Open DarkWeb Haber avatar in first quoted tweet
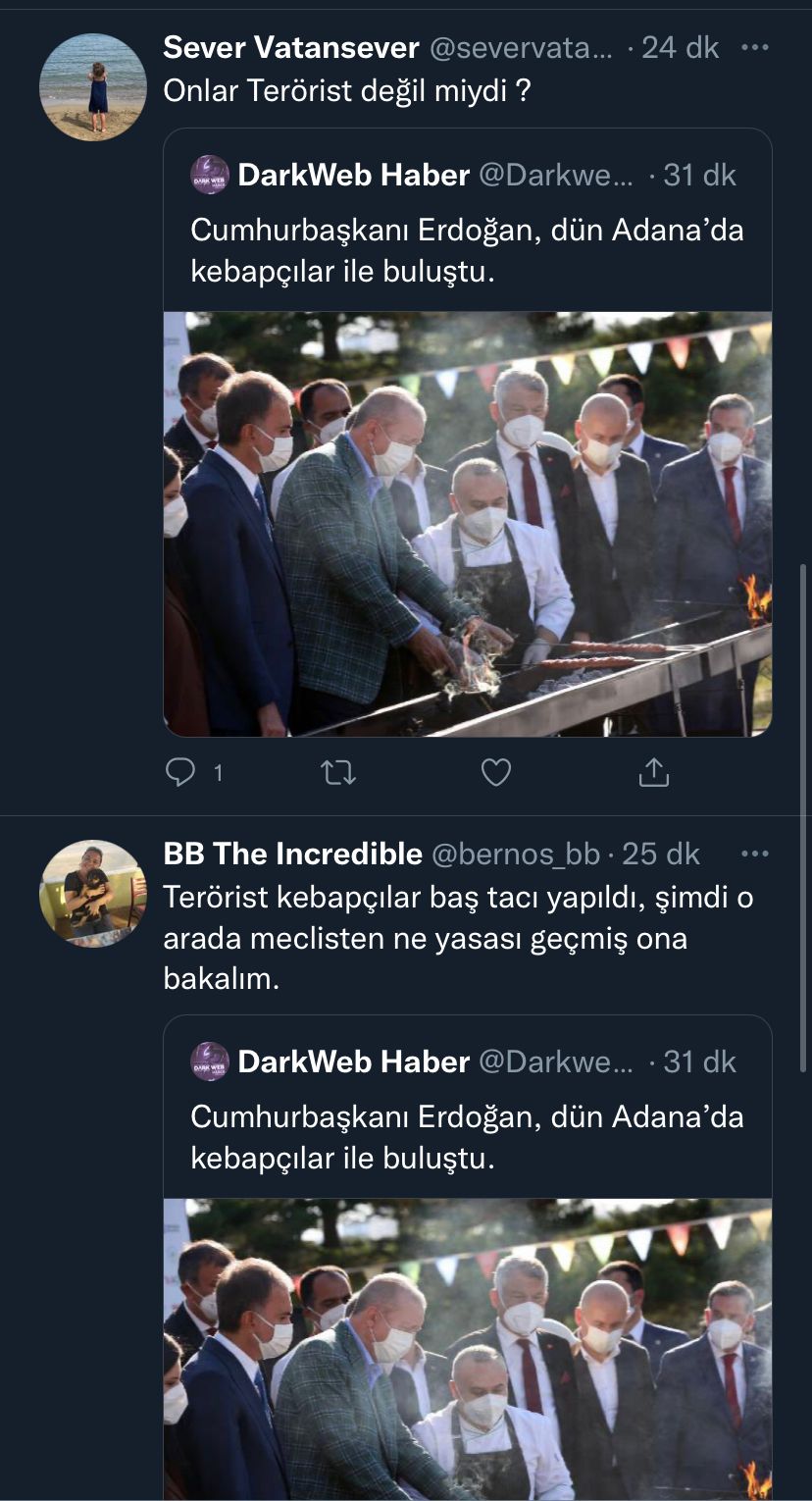The width and height of the screenshot is (812, 1501). (x=210, y=175)
